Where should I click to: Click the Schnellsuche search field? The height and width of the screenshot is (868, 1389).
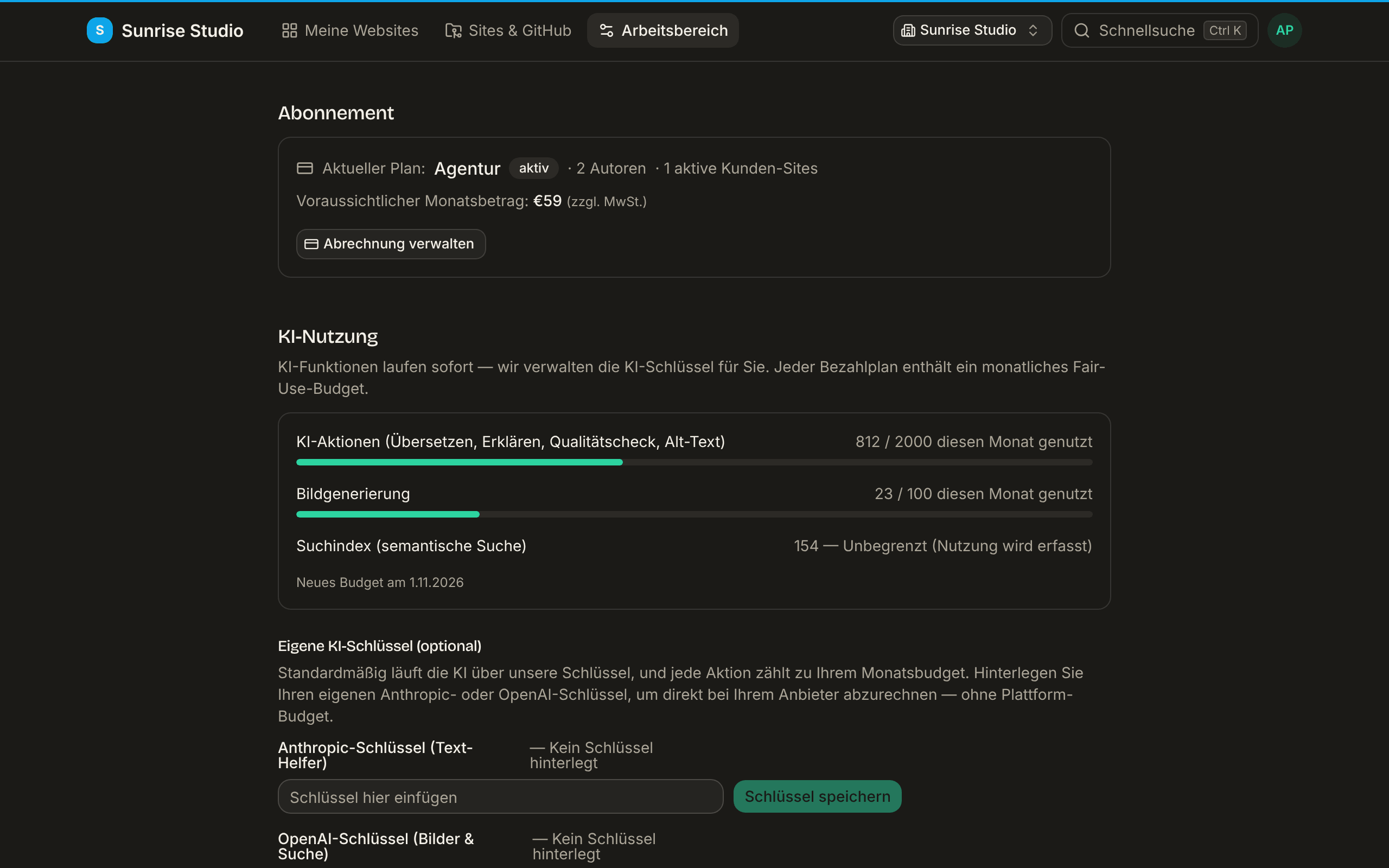[1159, 30]
